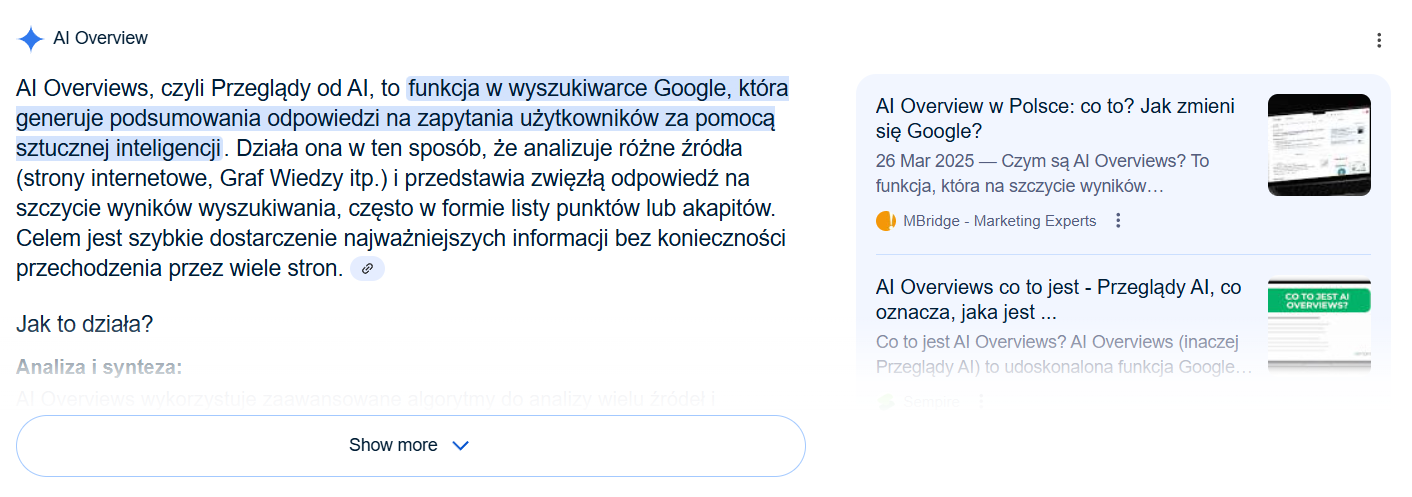Open the faded three-dot menu beside Semrush
Viewport: 1412px width, 497px height.
point(981,402)
